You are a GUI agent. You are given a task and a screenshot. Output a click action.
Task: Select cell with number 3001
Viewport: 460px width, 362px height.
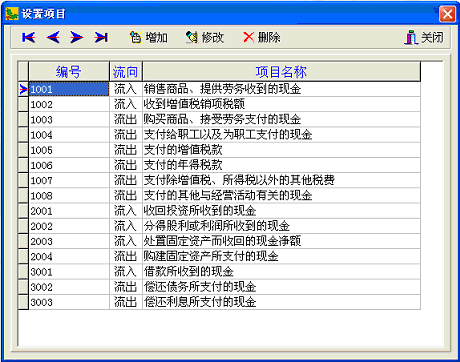(x=69, y=272)
